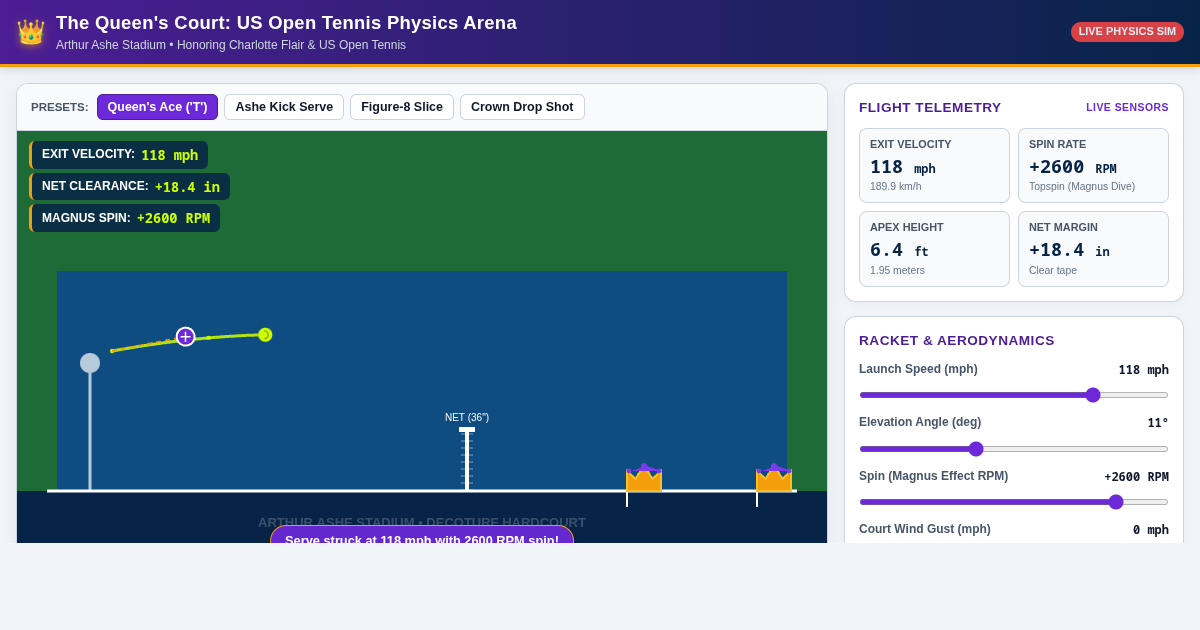Viewport: 1200px width, 630px height.
Task: Click the Court Wind Gust 0 mph value
Action: pos(1150,530)
